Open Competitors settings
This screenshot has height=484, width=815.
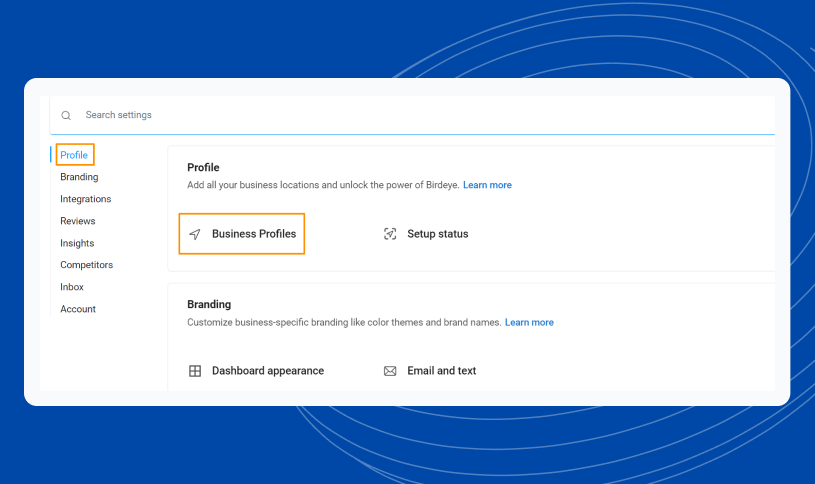(86, 265)
